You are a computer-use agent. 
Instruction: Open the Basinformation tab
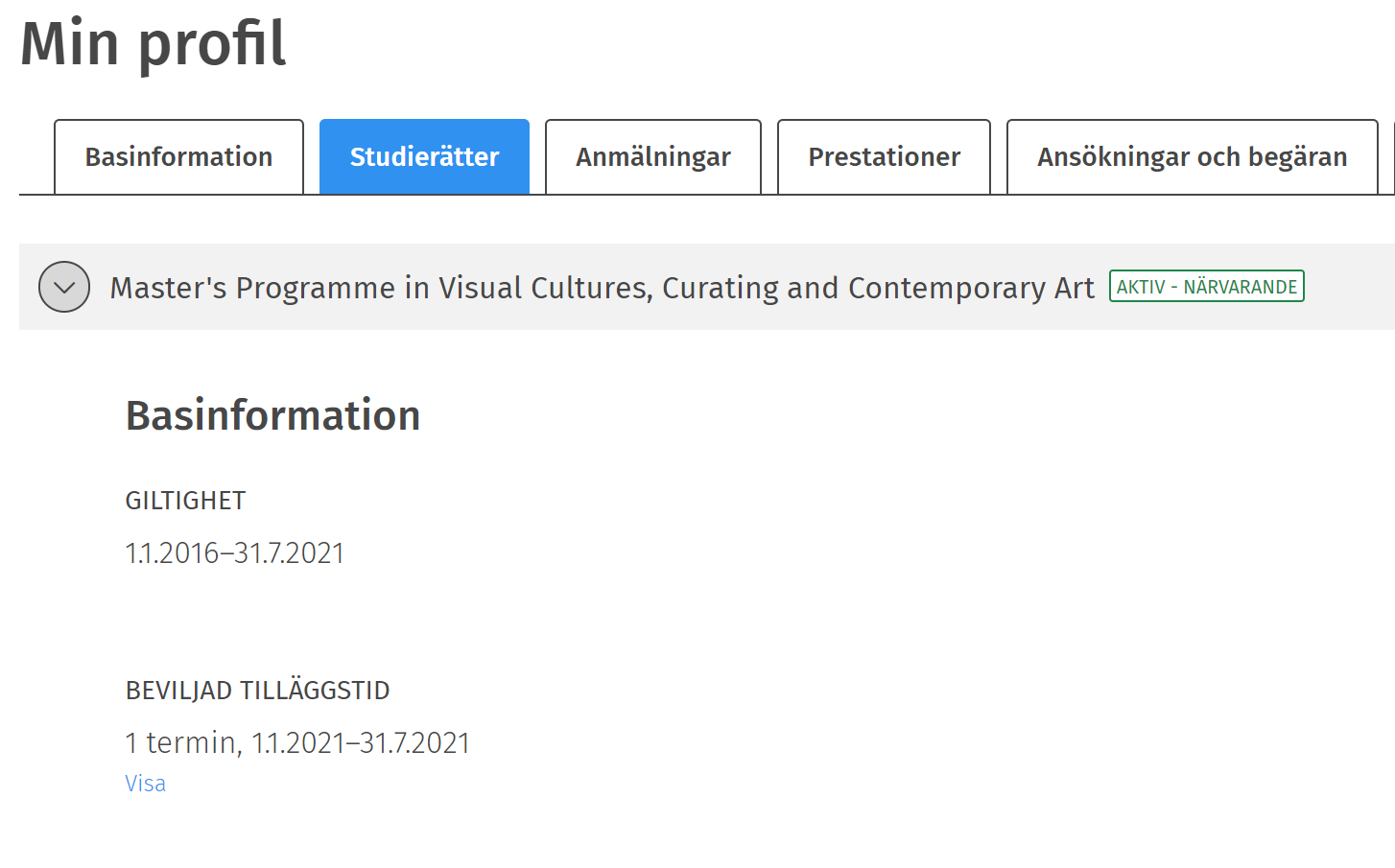(x=178, y=157)
